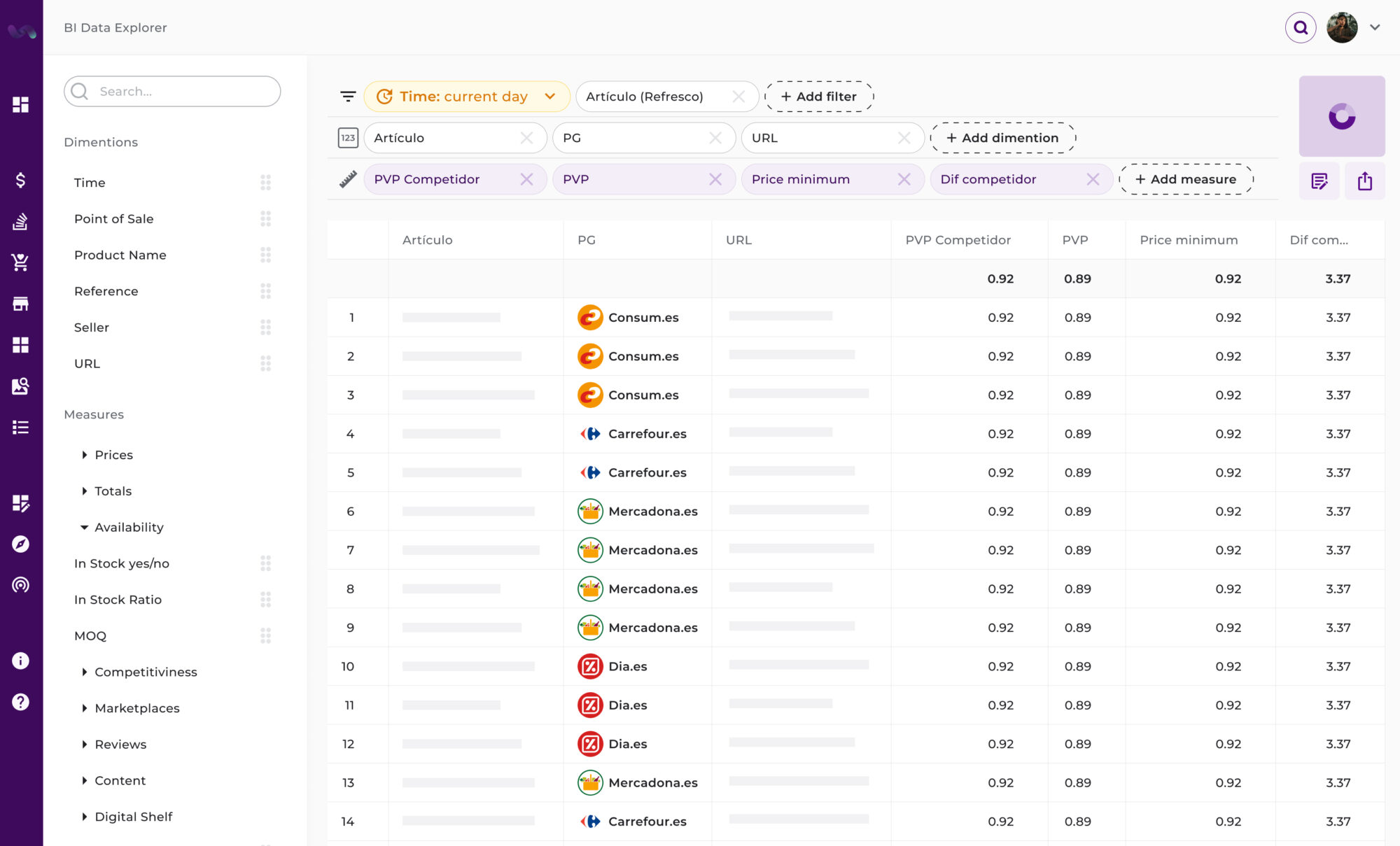The height and width of the screenshot is (846, 1400).
Task: Open the help question mark icon
Action: click(x=20, y=702)
